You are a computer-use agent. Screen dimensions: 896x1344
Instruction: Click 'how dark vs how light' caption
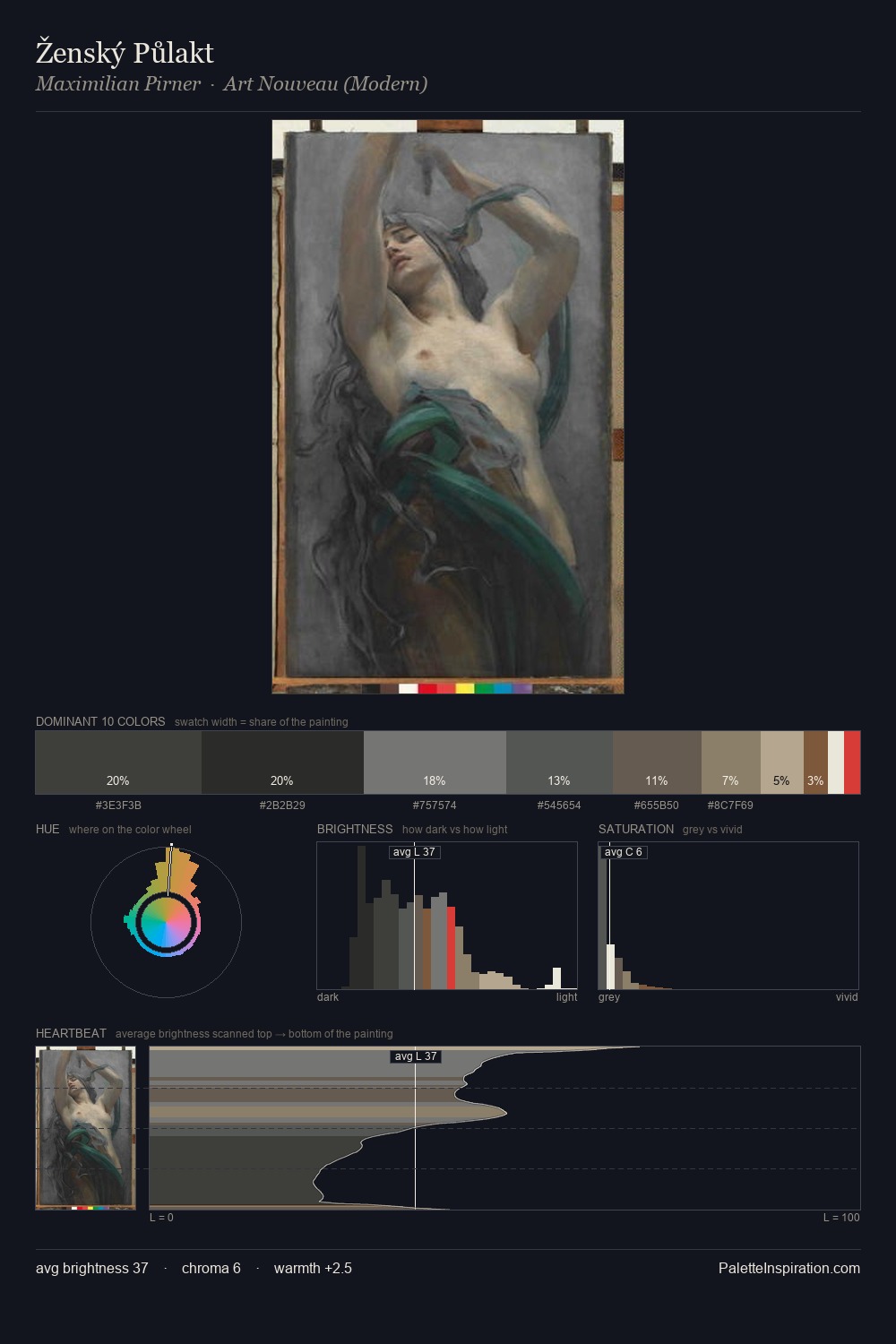[x=455, y=830]
